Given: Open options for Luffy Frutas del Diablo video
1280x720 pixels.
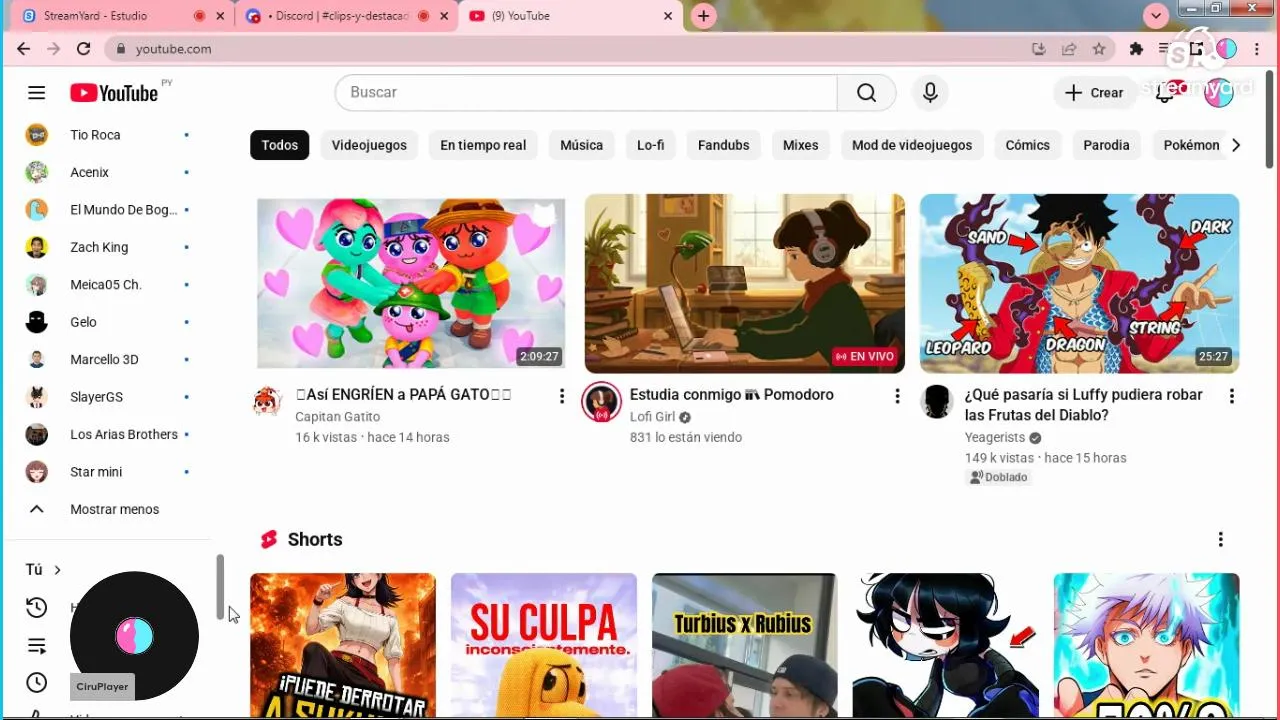Looking at the screenshot, I should click(x=1231, y=396).
